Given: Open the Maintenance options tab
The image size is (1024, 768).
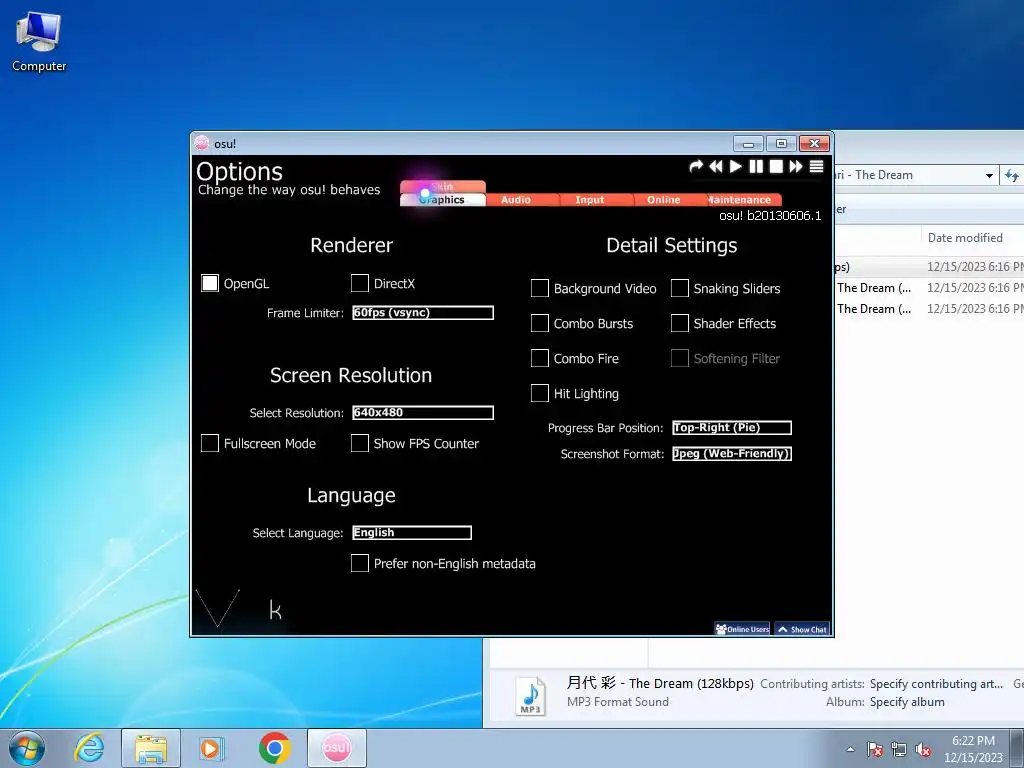Looking at the screenshot, I should (x=740, y=200).
